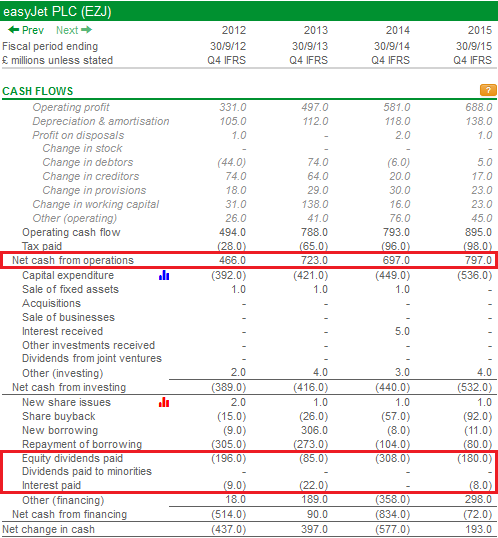Image resolution: width=498 pixels, height=538 pixels.
Task: Click the (358.0) other financing value
Action: [393, 500]
